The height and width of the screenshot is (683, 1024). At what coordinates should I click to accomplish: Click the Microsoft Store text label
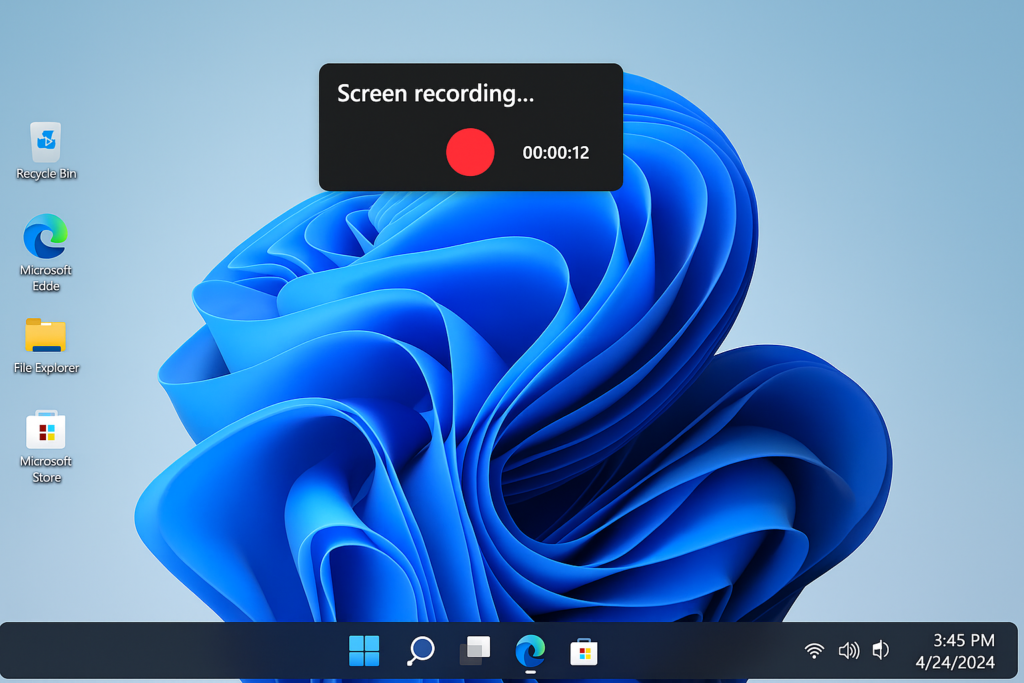(46, 469)
